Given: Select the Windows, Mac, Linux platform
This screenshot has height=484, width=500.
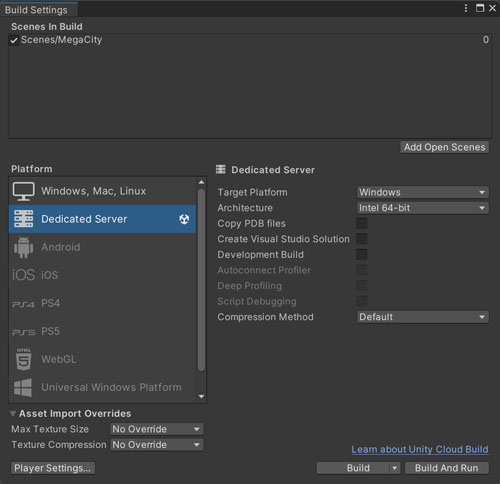Looking at the screenshot, I should click(102, 191).
